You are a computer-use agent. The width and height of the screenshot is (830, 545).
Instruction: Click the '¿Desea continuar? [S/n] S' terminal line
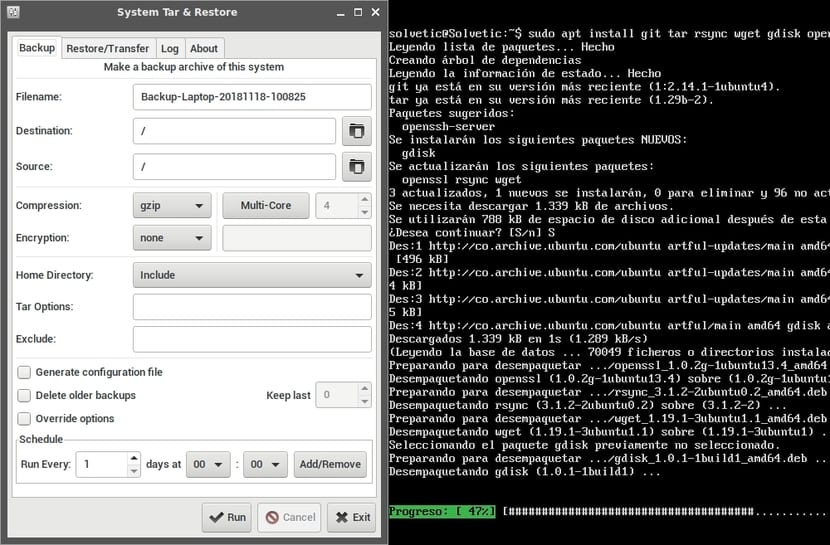click(472, 233)
